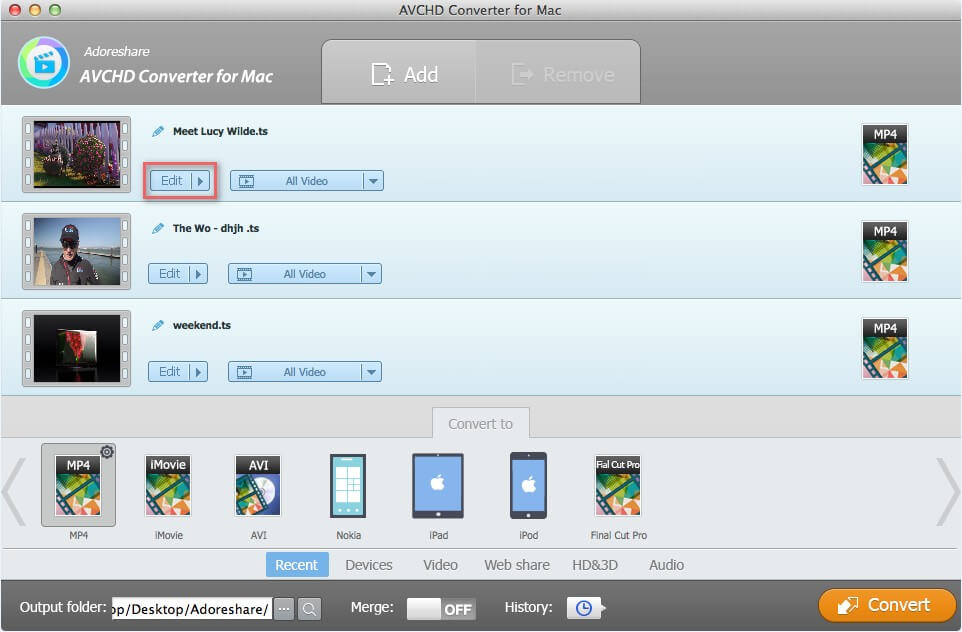This screenshot has width=962, height=632.
Task: Click MP4 output format icon for Meet Lucy Wilde.ts
Action: tap(885, 155)
